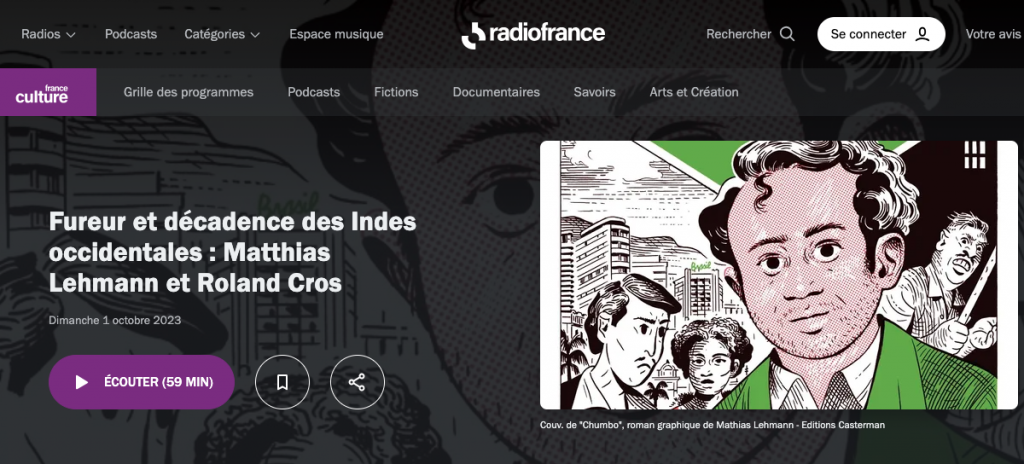Expand the Catégories dropdown menu
The height and width of the screenshot is (464, 1024).
222,34
